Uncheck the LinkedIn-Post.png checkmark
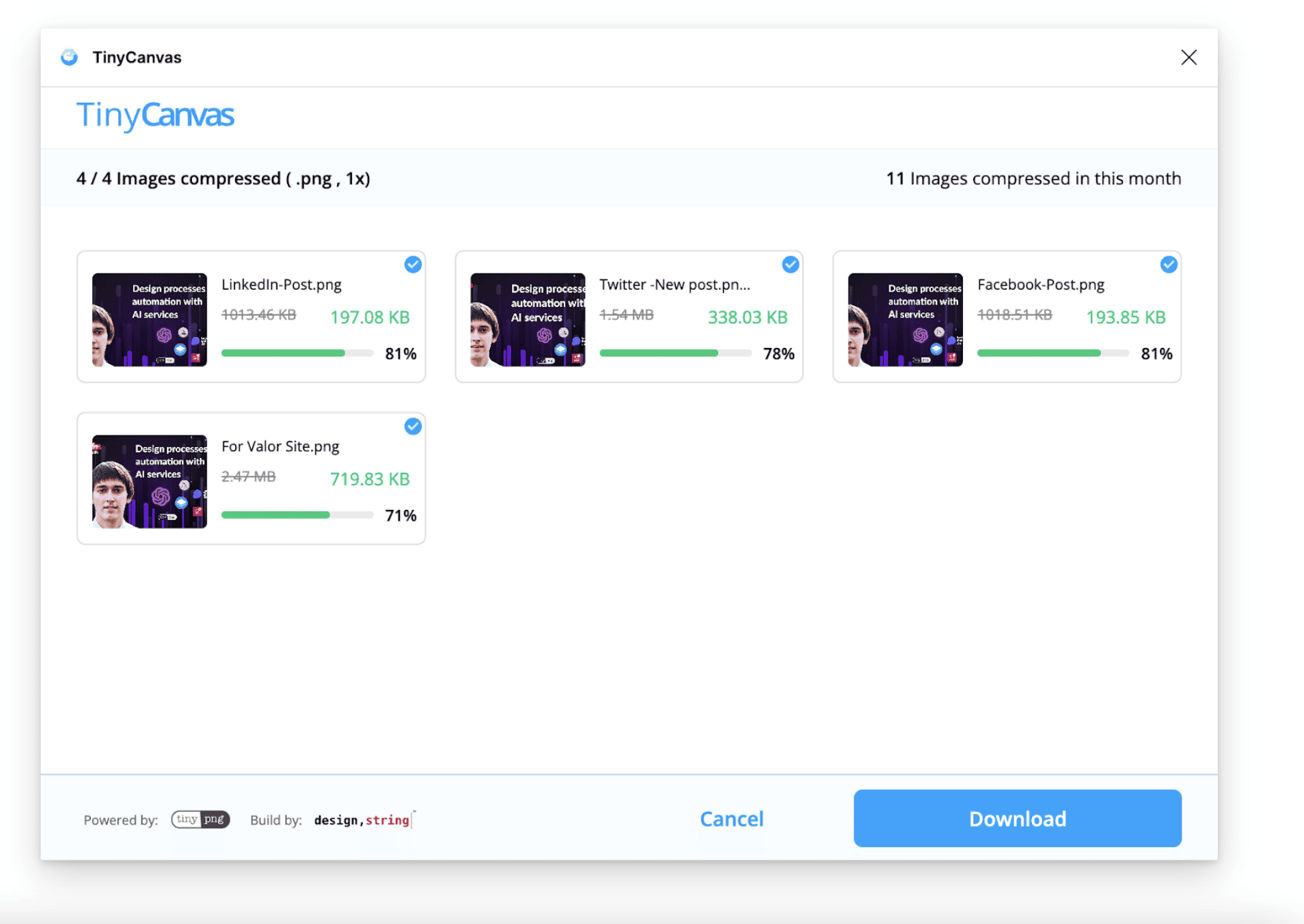This screenshot has width=1304, height=924. (413, 264)
